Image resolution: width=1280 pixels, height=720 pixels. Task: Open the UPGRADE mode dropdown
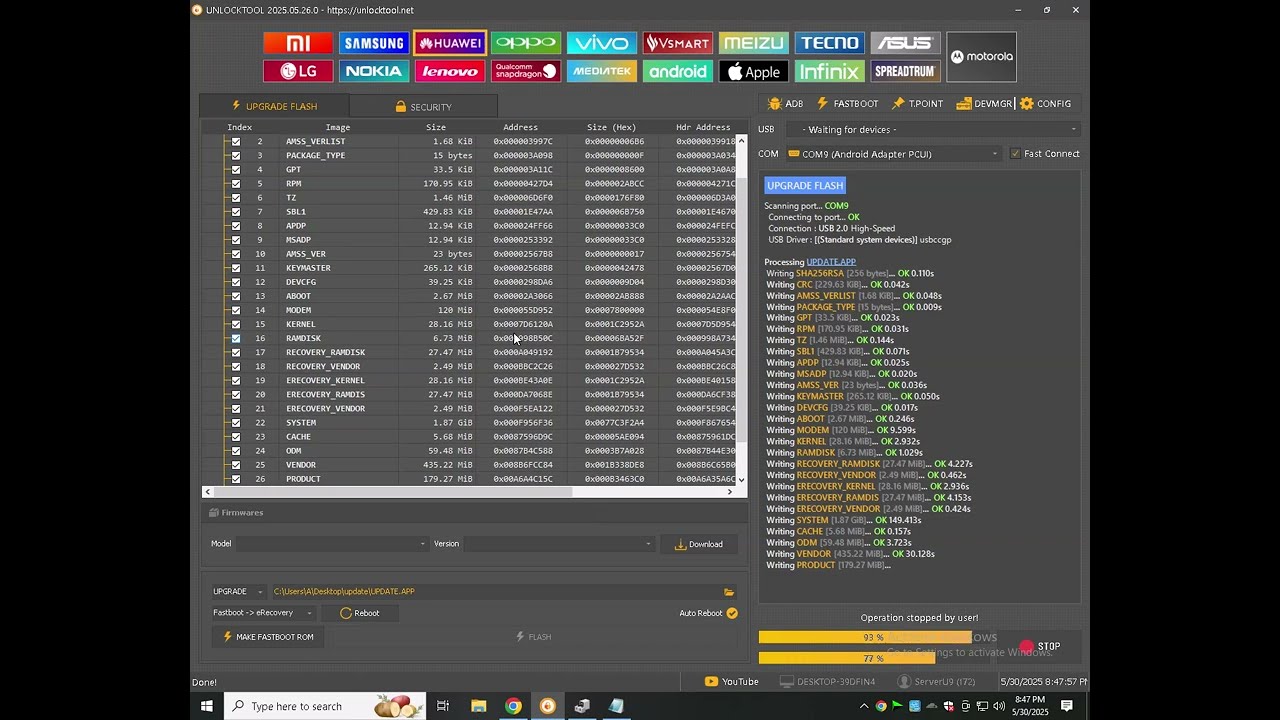tap(238, 592)
